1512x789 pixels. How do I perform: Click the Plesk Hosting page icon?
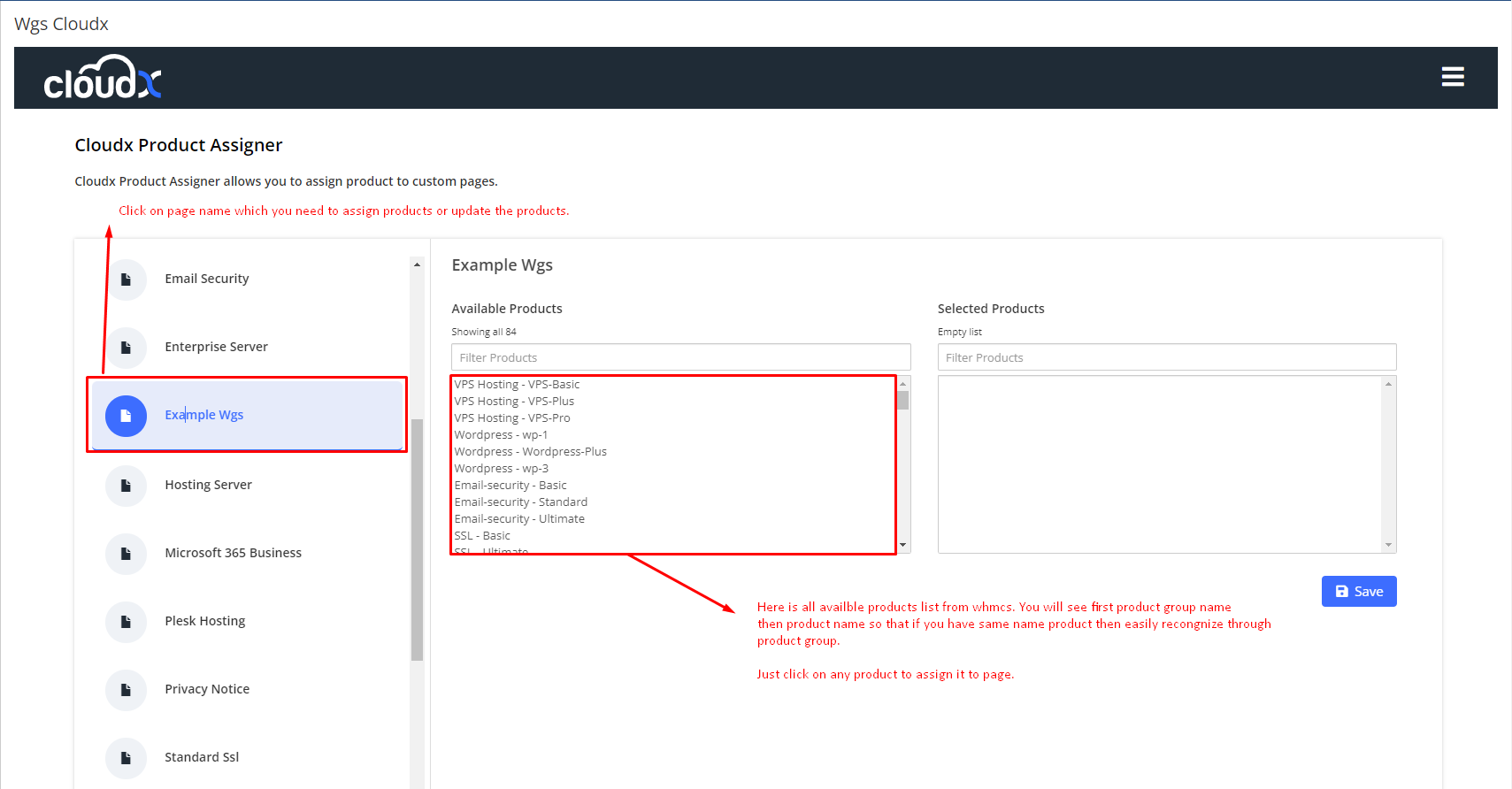coord(126,622)
